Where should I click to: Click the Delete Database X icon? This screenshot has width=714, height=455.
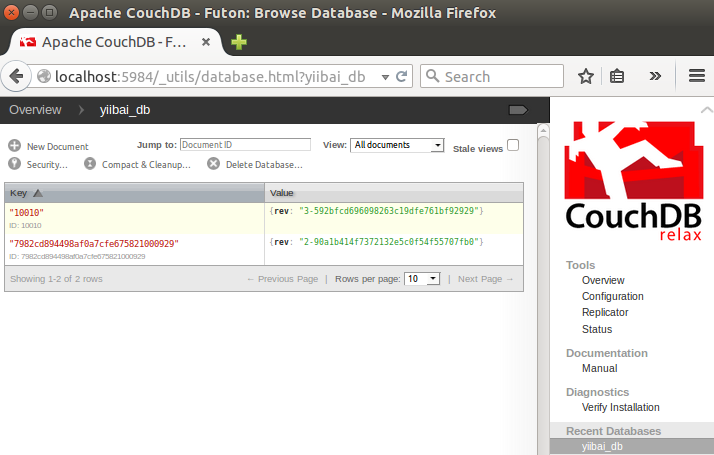click(213, 164)
